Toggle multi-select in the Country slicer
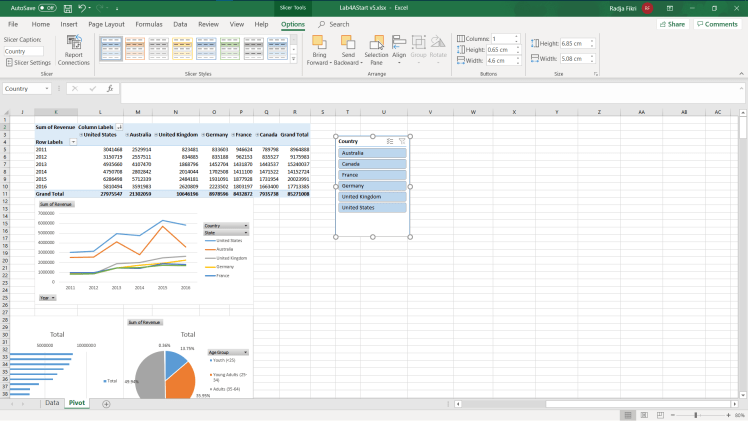748x421 pixels. 390,141
